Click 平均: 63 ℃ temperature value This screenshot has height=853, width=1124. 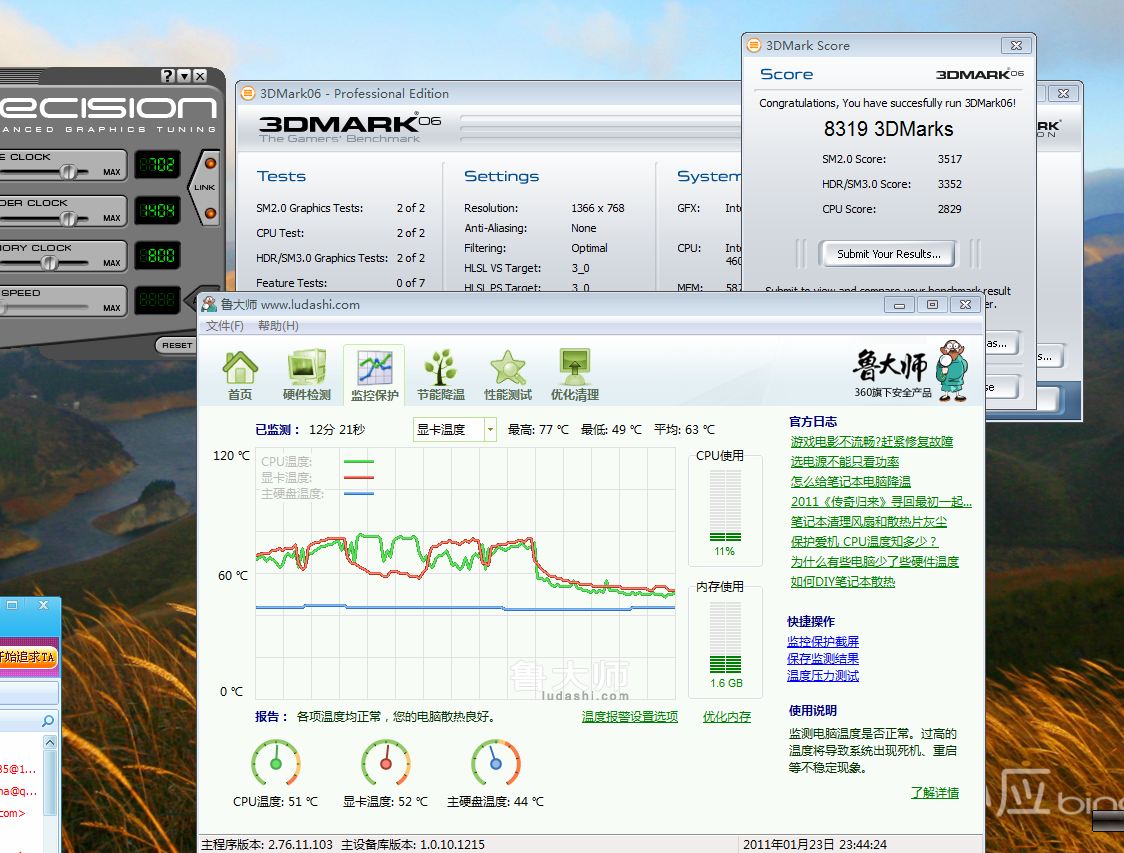685,429
